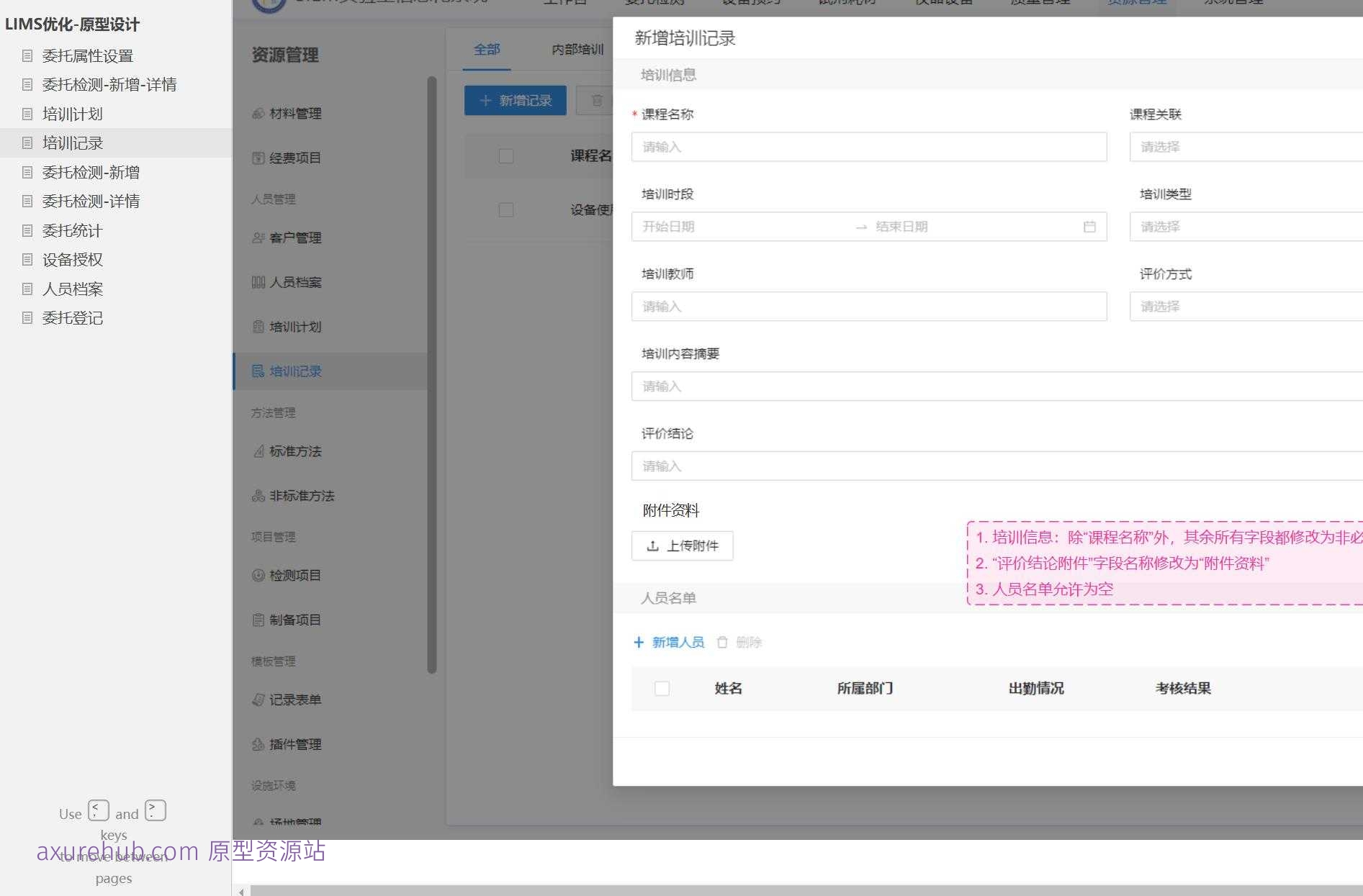This screenshot has width=1363, height=896.
Task: Select 培训计划 page in left tree
Action: tap(72, 114)
